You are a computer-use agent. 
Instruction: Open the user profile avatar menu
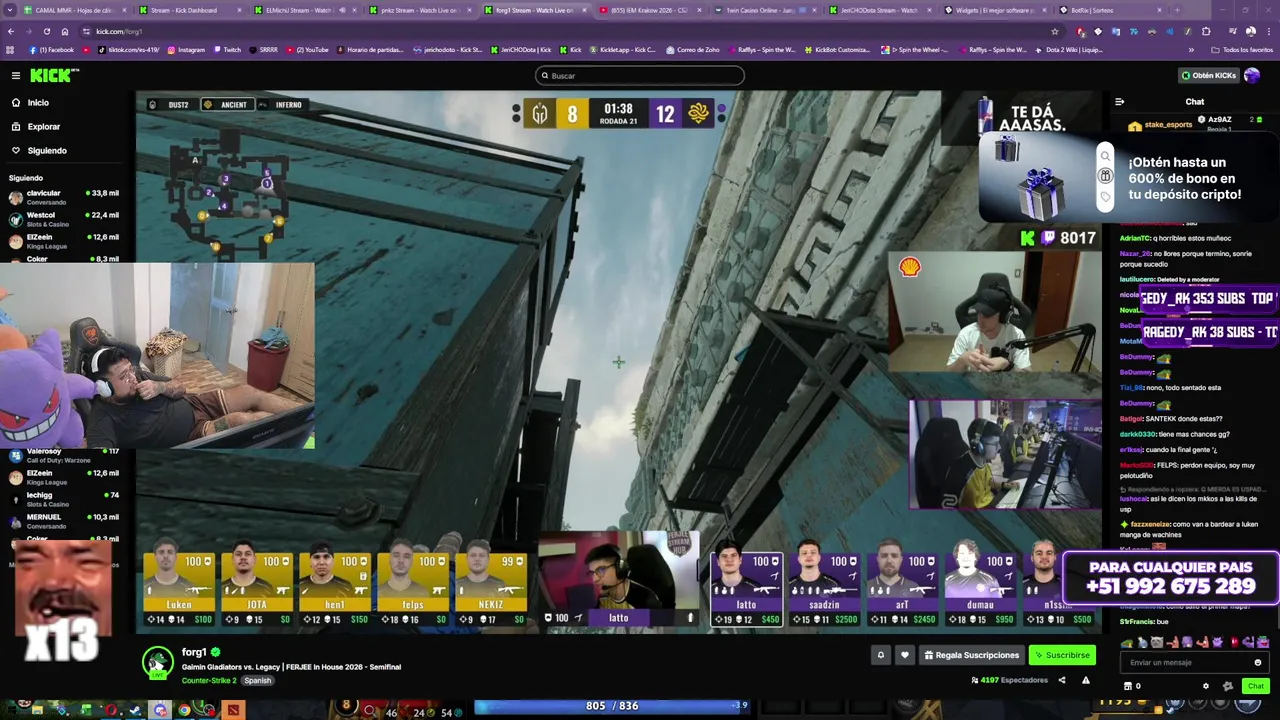[x=1252, y=75]
